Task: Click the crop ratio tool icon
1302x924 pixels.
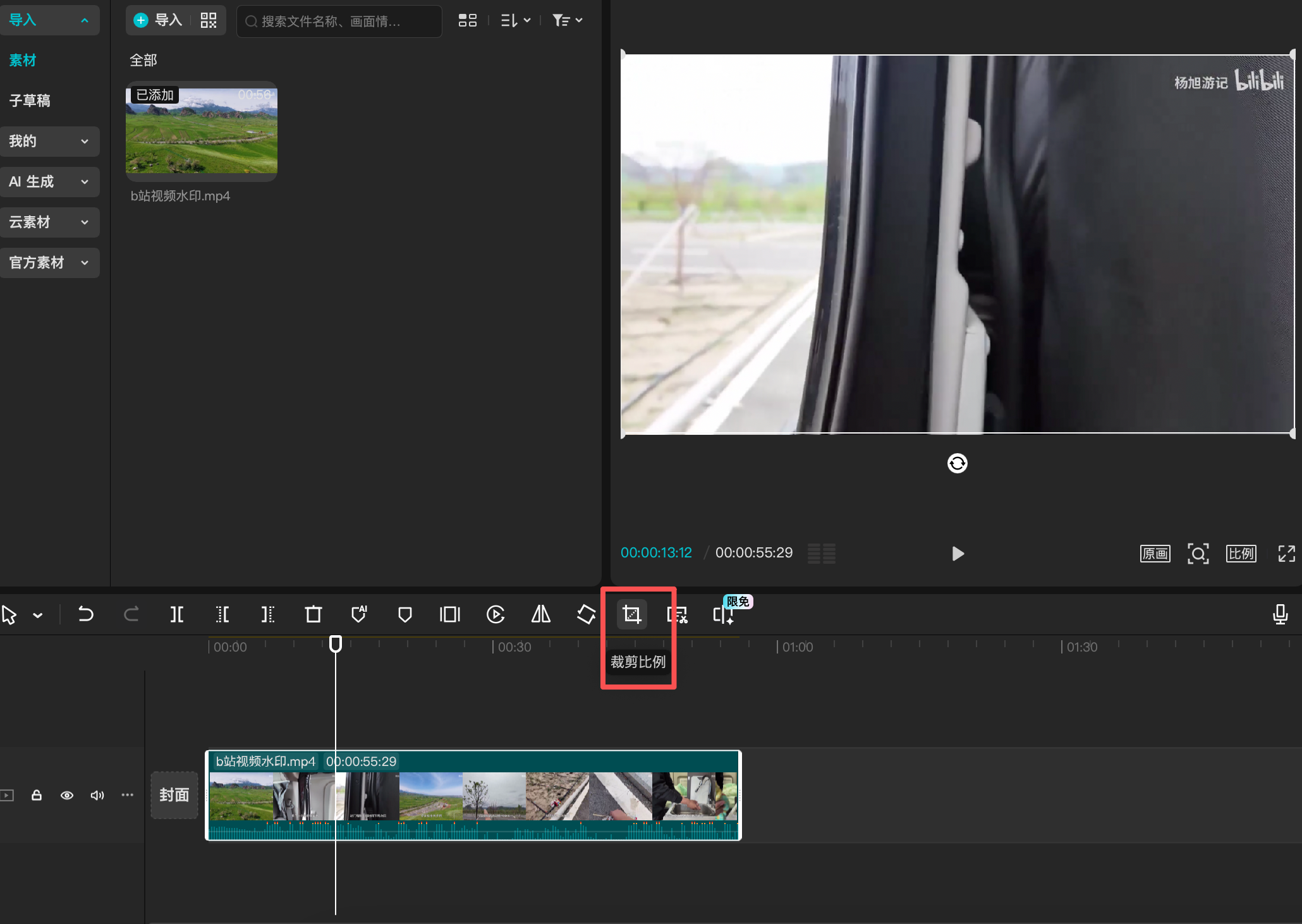Action: coord(631,614)
